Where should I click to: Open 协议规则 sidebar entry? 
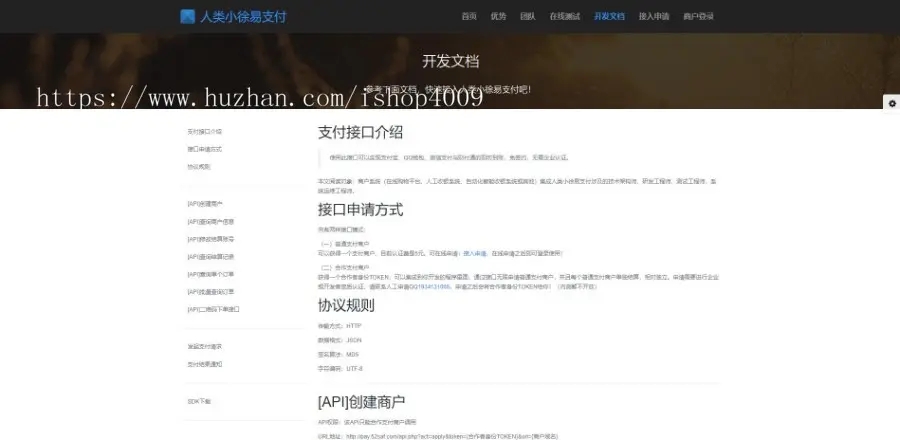[x=199, y=167]
